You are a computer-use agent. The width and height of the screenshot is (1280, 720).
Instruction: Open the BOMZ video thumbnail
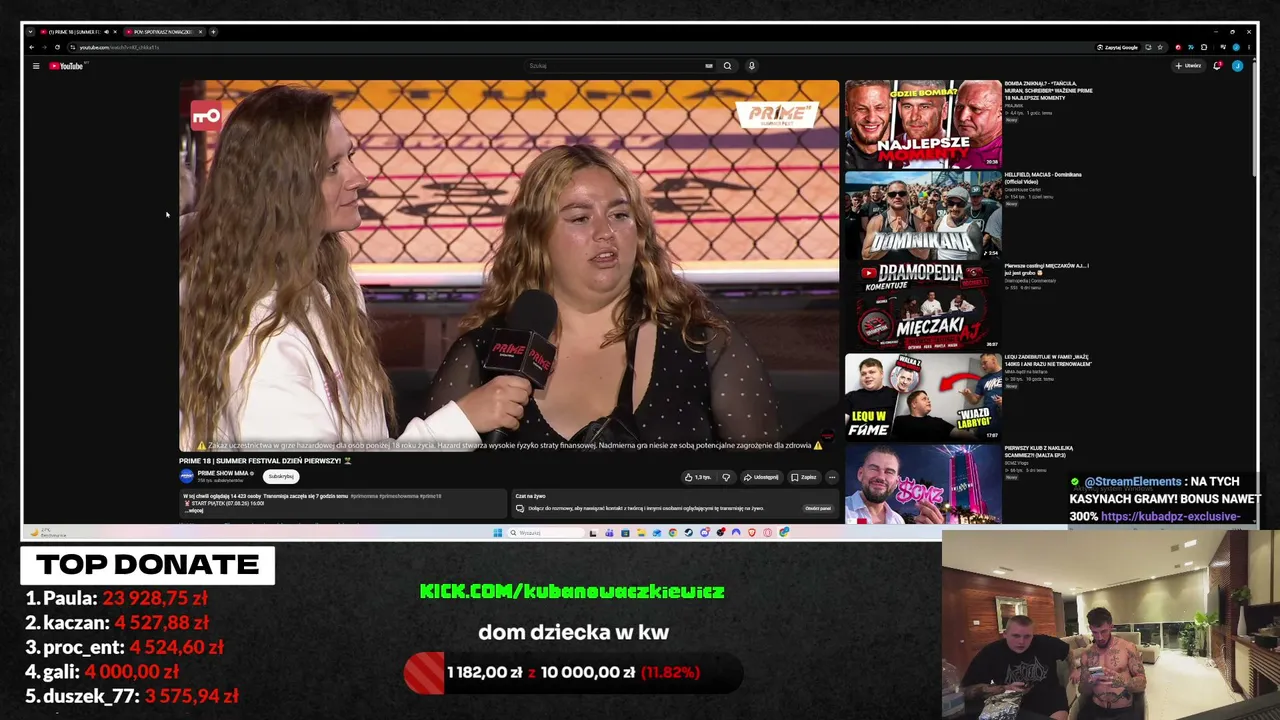point(923,485)
